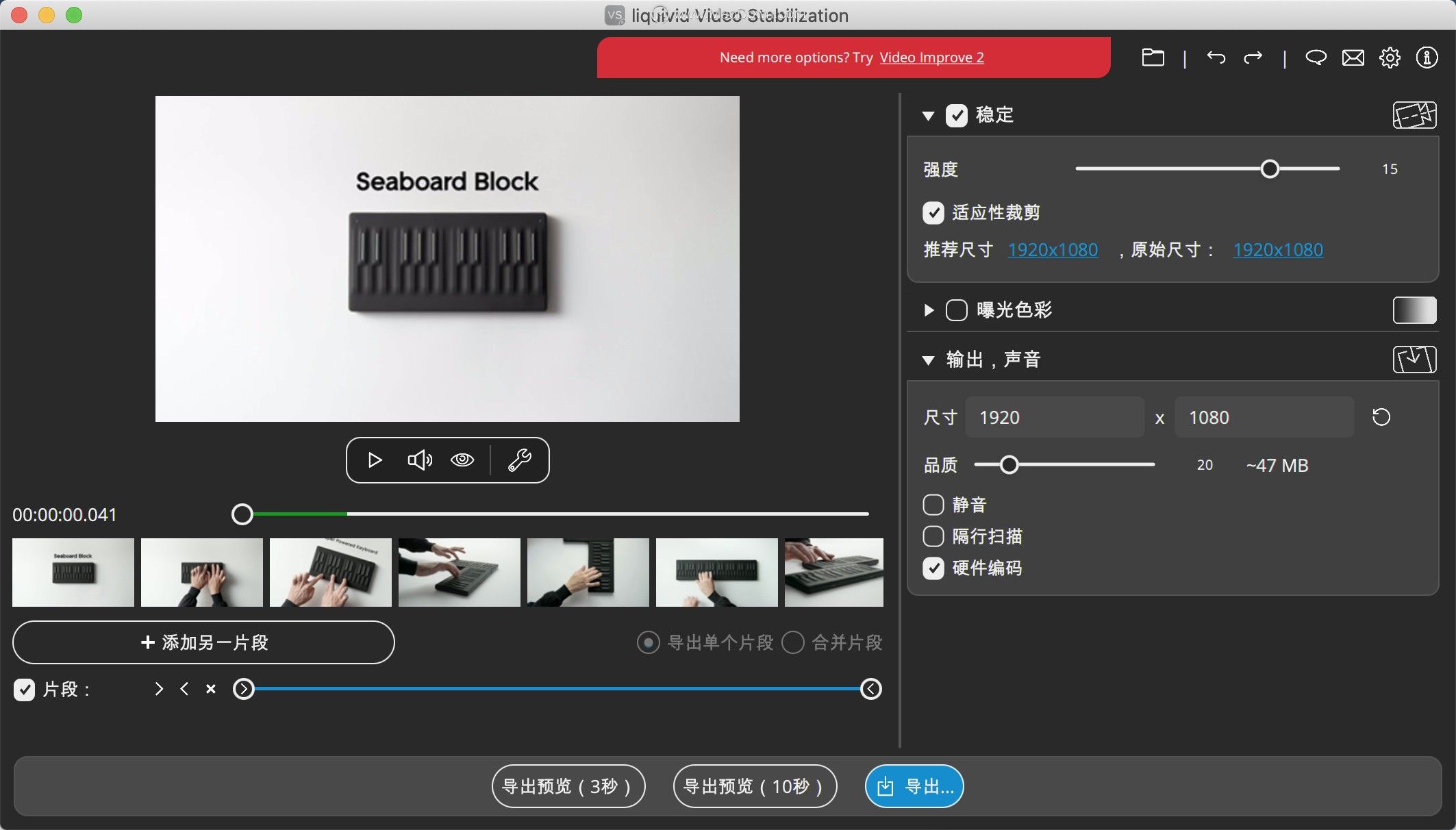This screenshot has width=1456, height=830.
Task: Collapse the 输出，声音 section triangle
Action: [928, 360]
